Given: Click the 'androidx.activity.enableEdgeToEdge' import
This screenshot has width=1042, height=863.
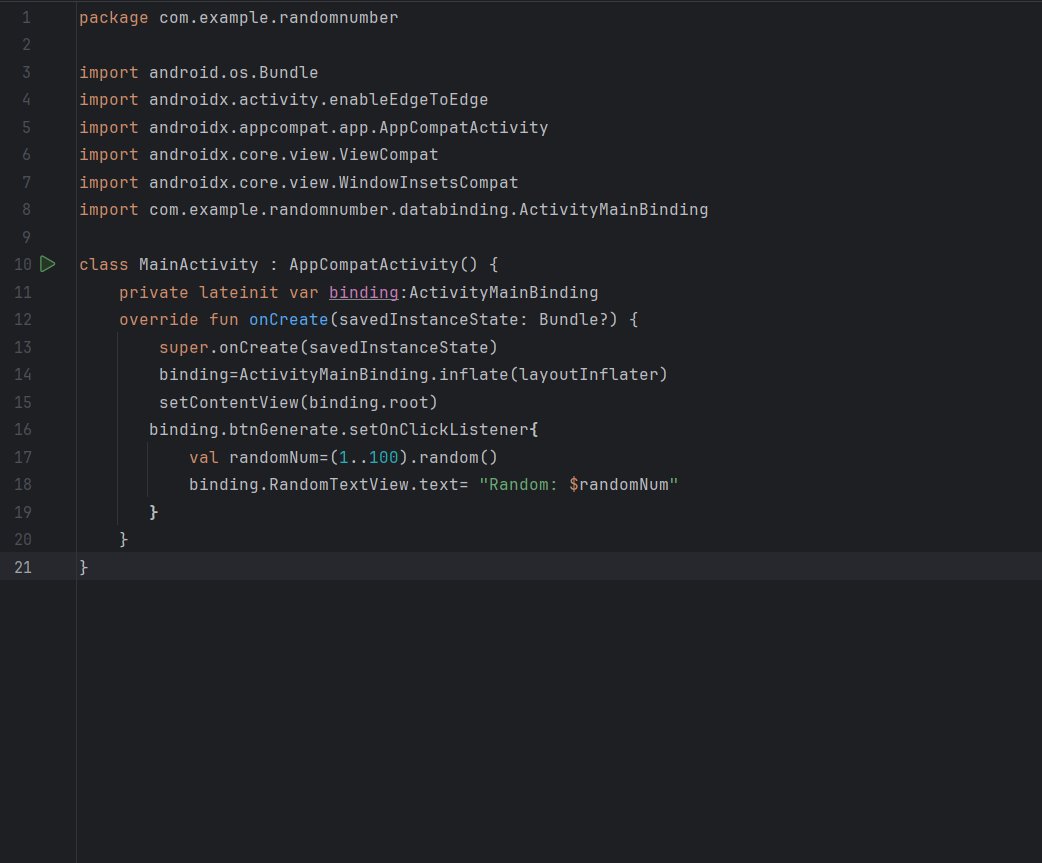Looking at the screenshot, I should pyautogui.click(x=318, y=100).
